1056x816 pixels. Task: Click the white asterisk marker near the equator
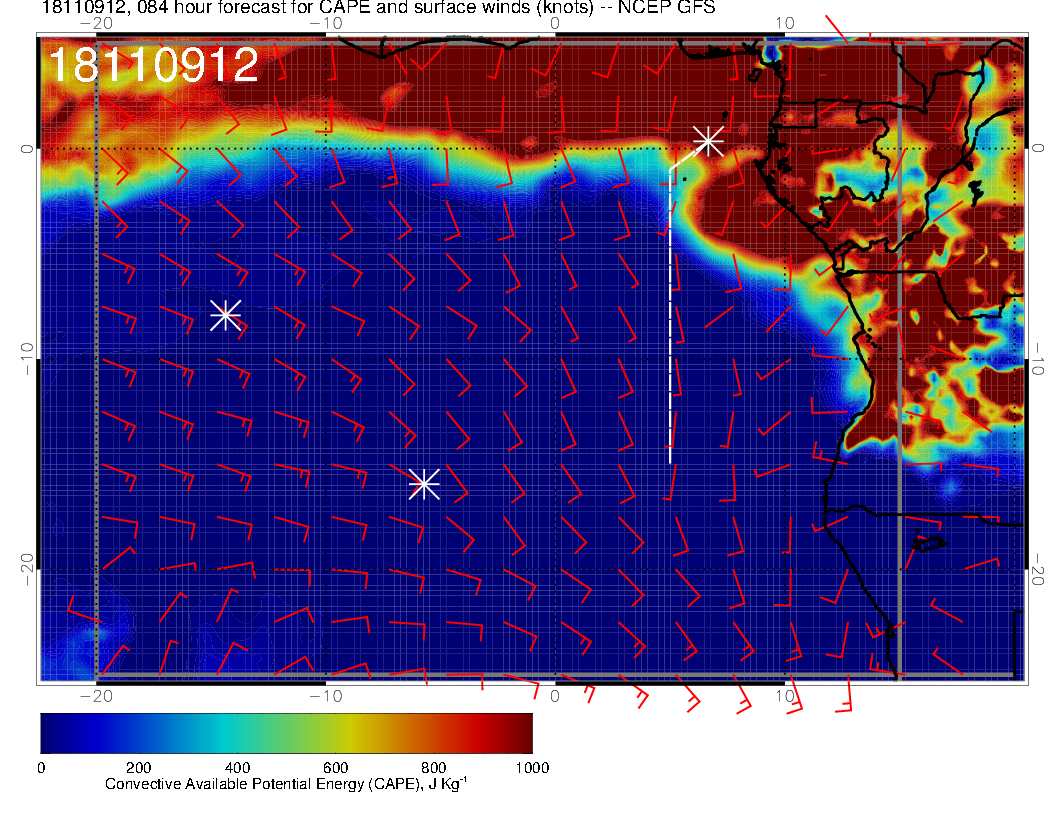[x=708, y=141]
